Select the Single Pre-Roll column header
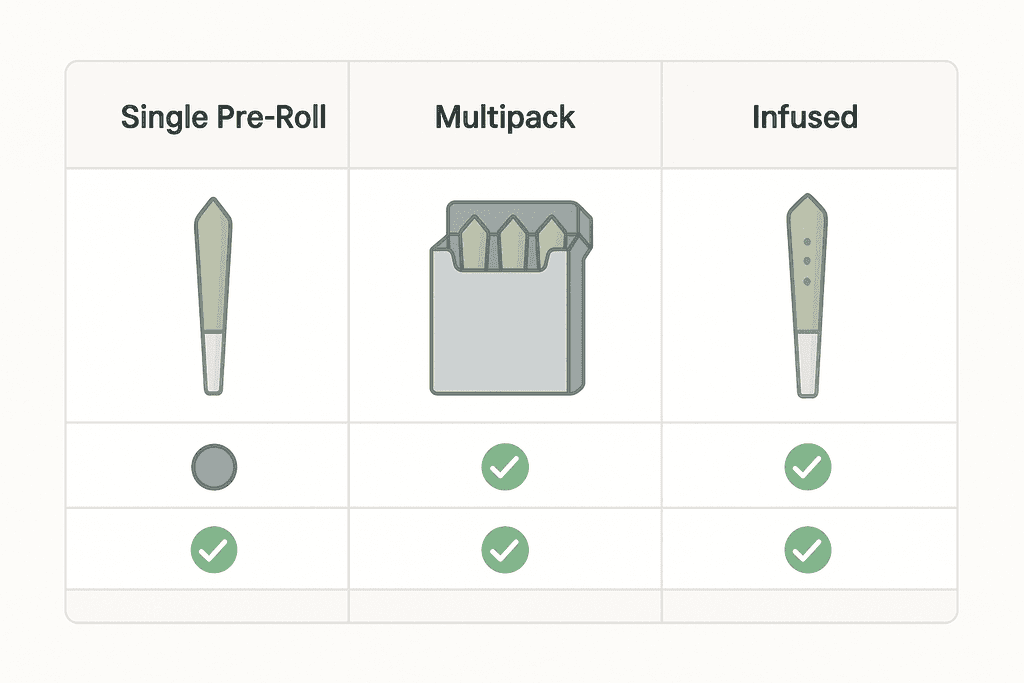1024x683 pixels. (x=223, y=117)
